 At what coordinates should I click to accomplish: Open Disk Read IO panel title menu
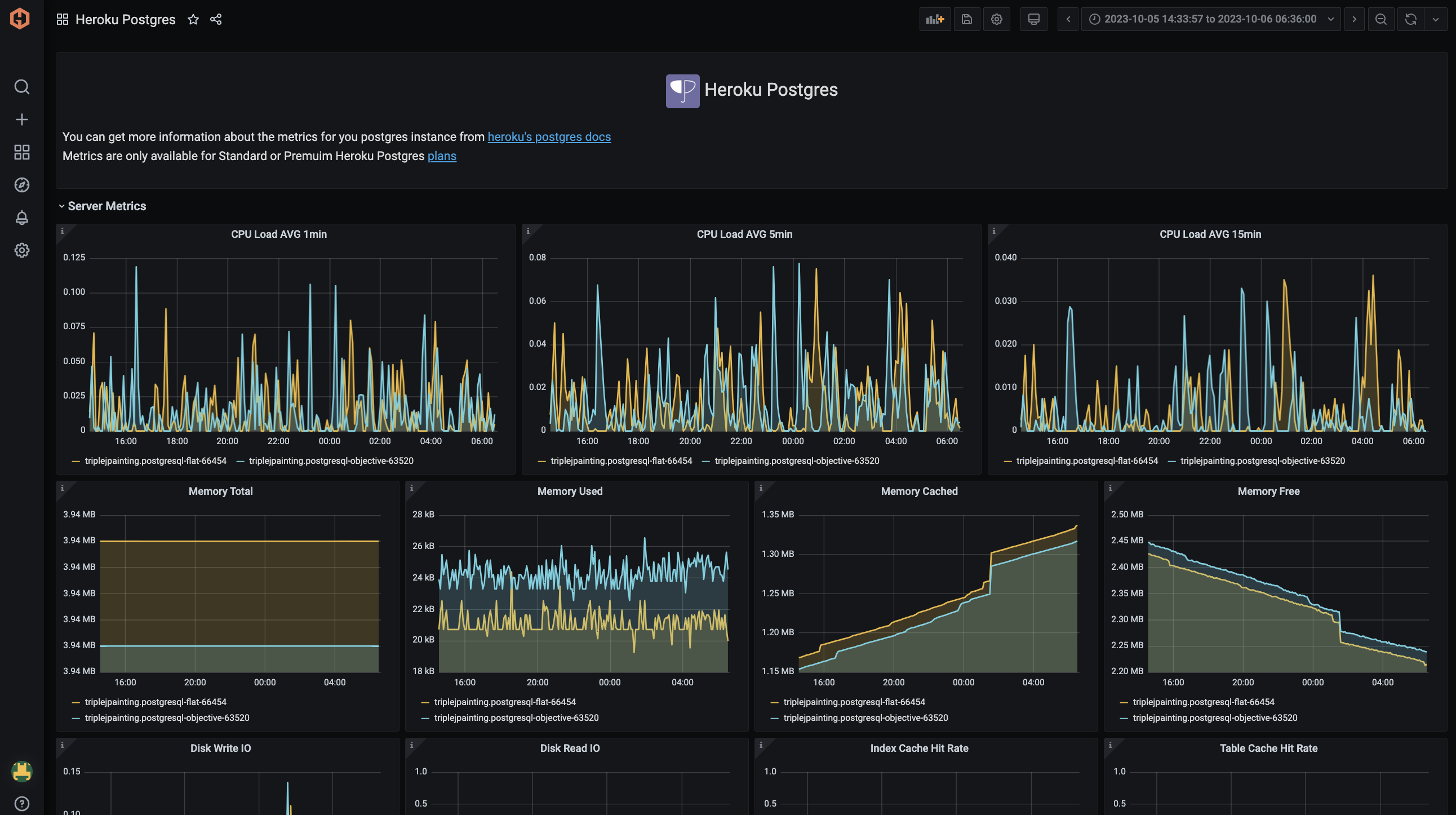(570, 748)
